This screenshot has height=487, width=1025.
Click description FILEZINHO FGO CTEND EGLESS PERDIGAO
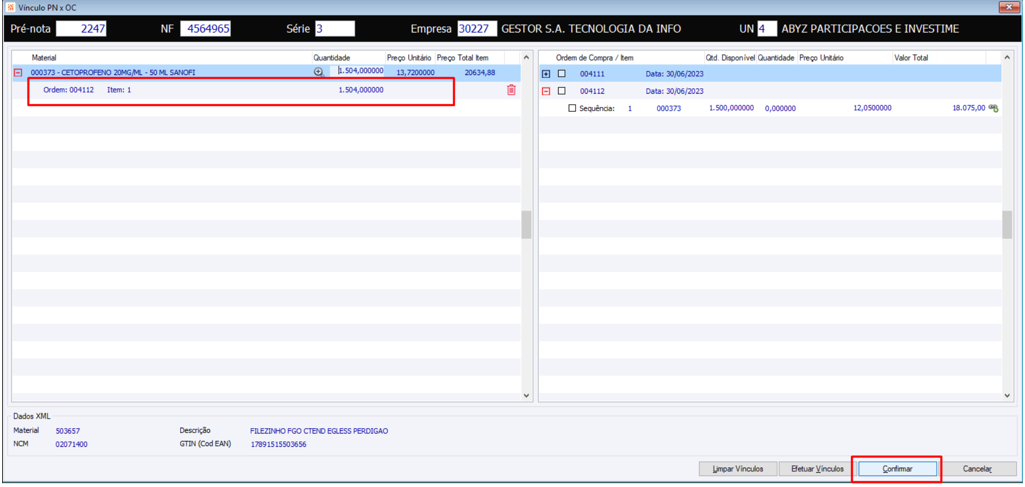[x=319, y=431]
